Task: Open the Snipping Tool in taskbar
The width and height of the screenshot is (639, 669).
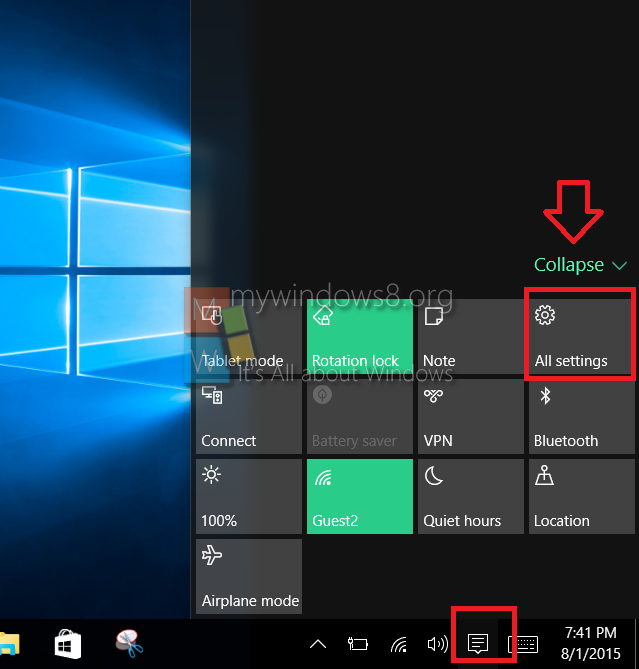Action: click(x=126, y=643)
